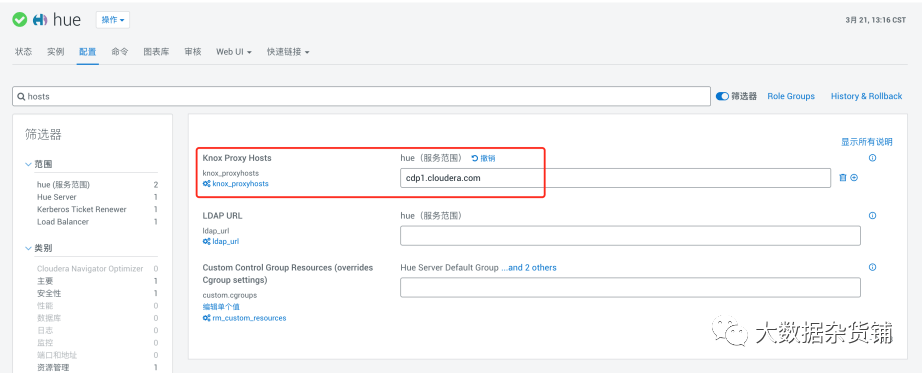
Task: Click the ldap_url gear link
Action: click(x=221, y=241)
